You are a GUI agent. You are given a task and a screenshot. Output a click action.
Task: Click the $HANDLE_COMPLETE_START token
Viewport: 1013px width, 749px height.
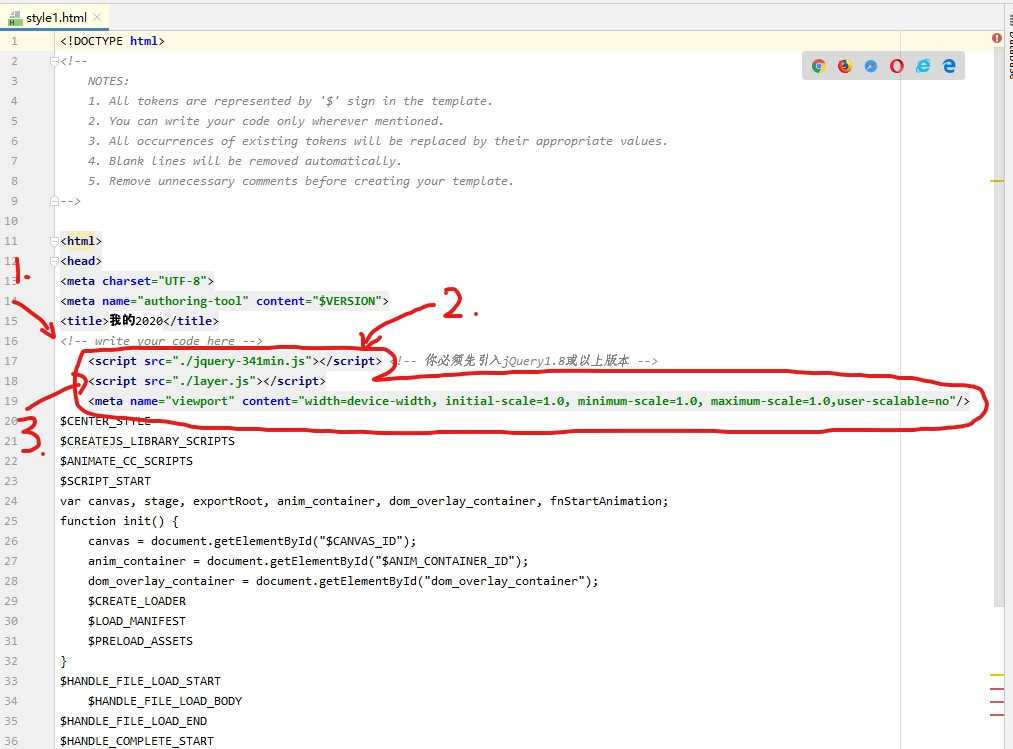(137, 741)
